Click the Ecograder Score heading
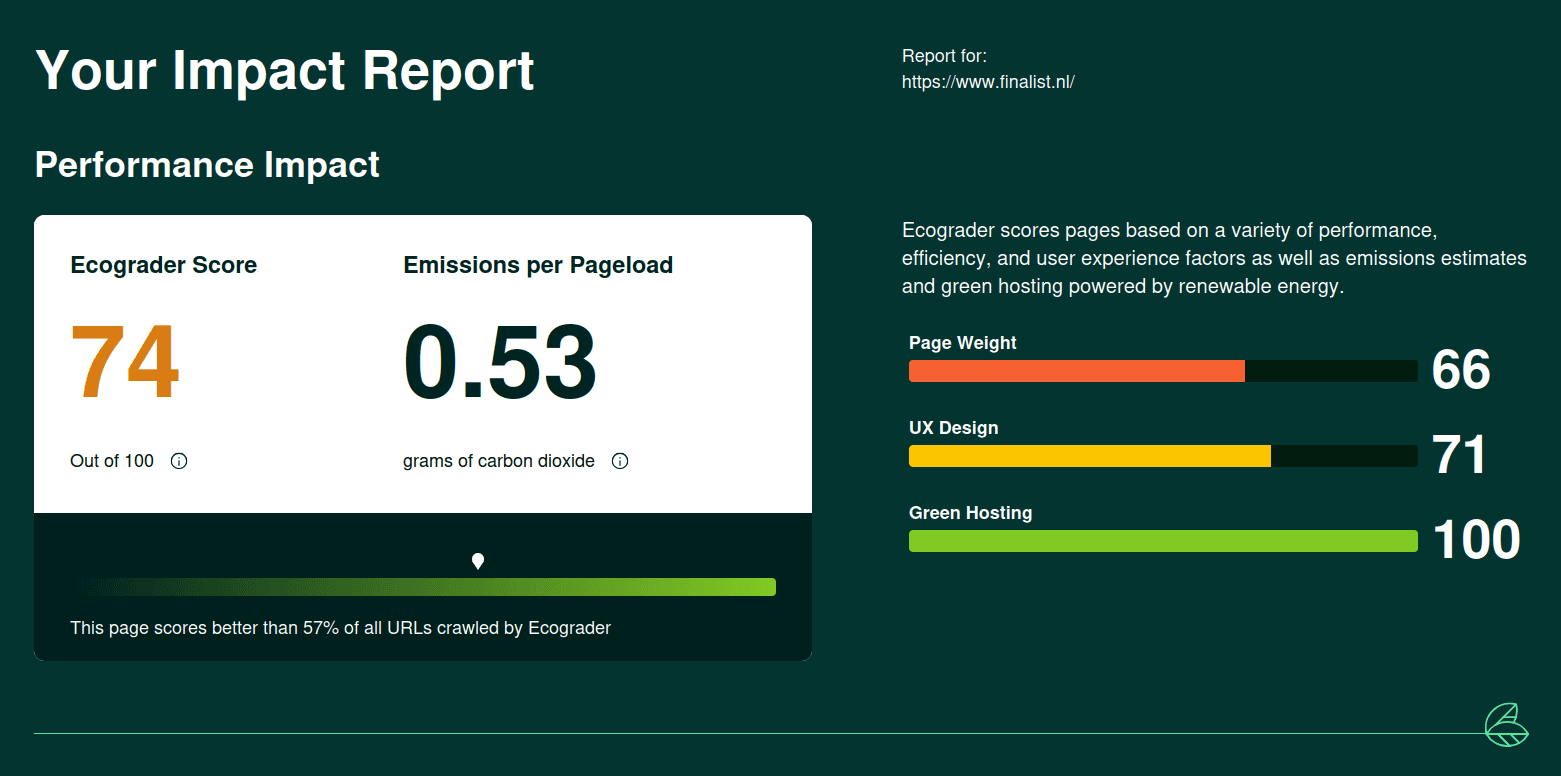 (x=163, y=265)
